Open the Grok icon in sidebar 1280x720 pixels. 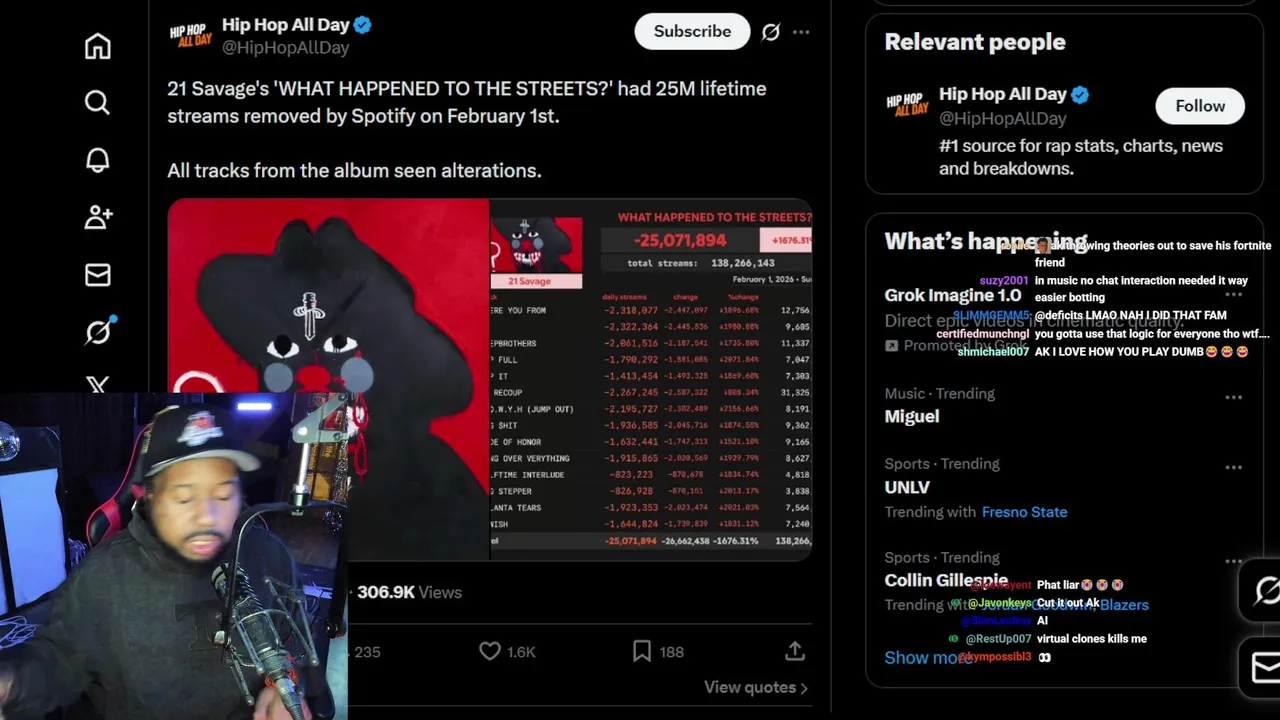click(x=98, y=331)
